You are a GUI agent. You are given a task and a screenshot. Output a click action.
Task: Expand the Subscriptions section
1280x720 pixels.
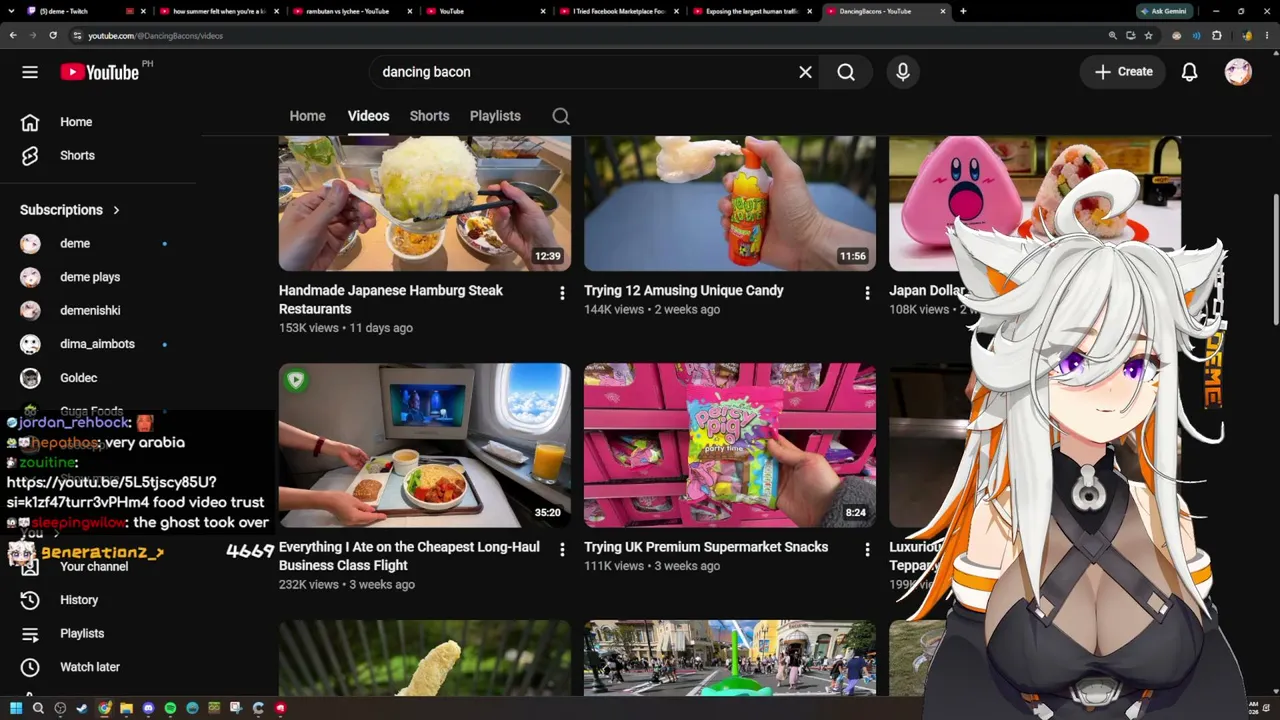(70, 210)
